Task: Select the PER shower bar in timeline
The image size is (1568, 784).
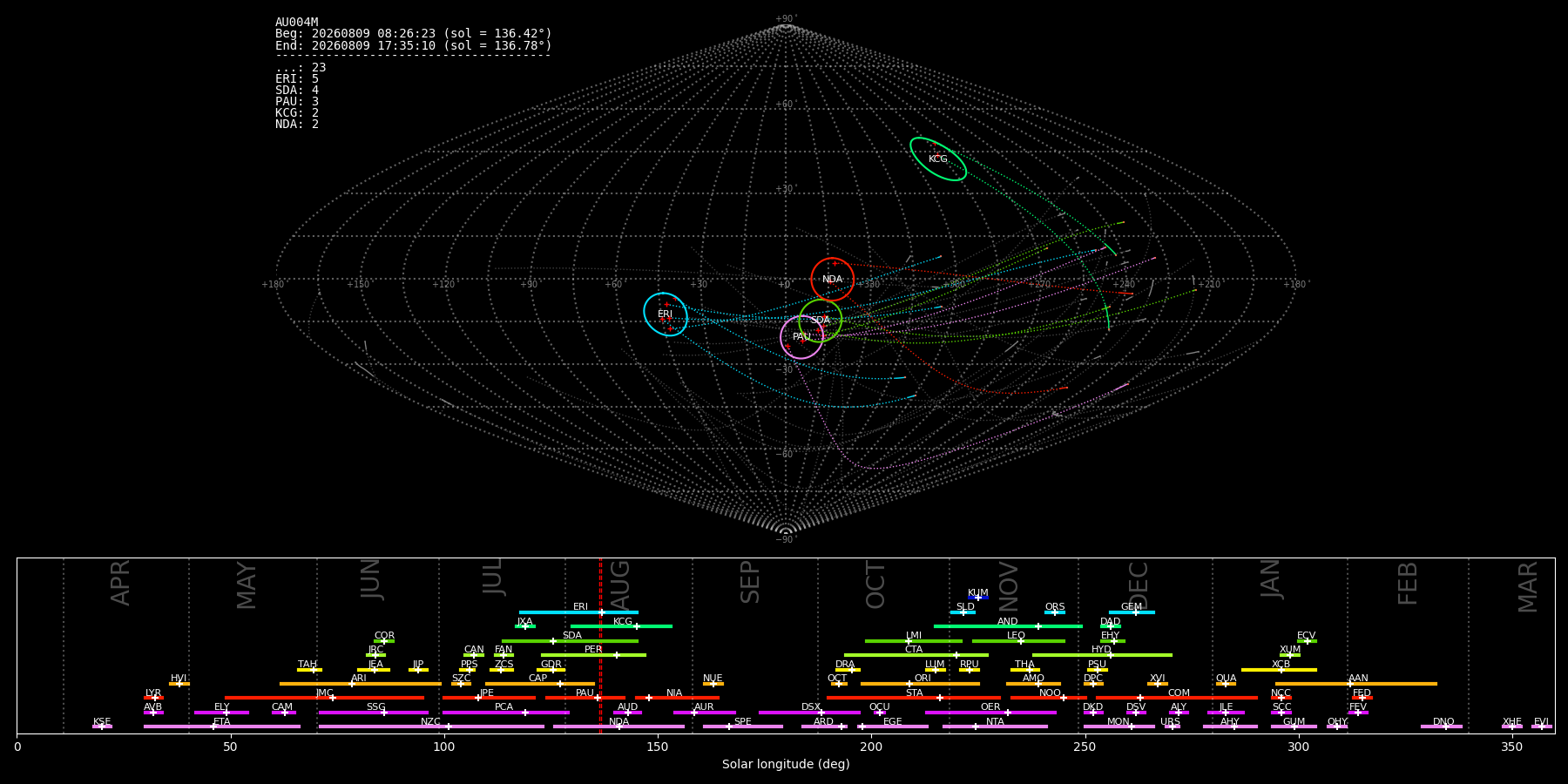Action: [593, 655]
